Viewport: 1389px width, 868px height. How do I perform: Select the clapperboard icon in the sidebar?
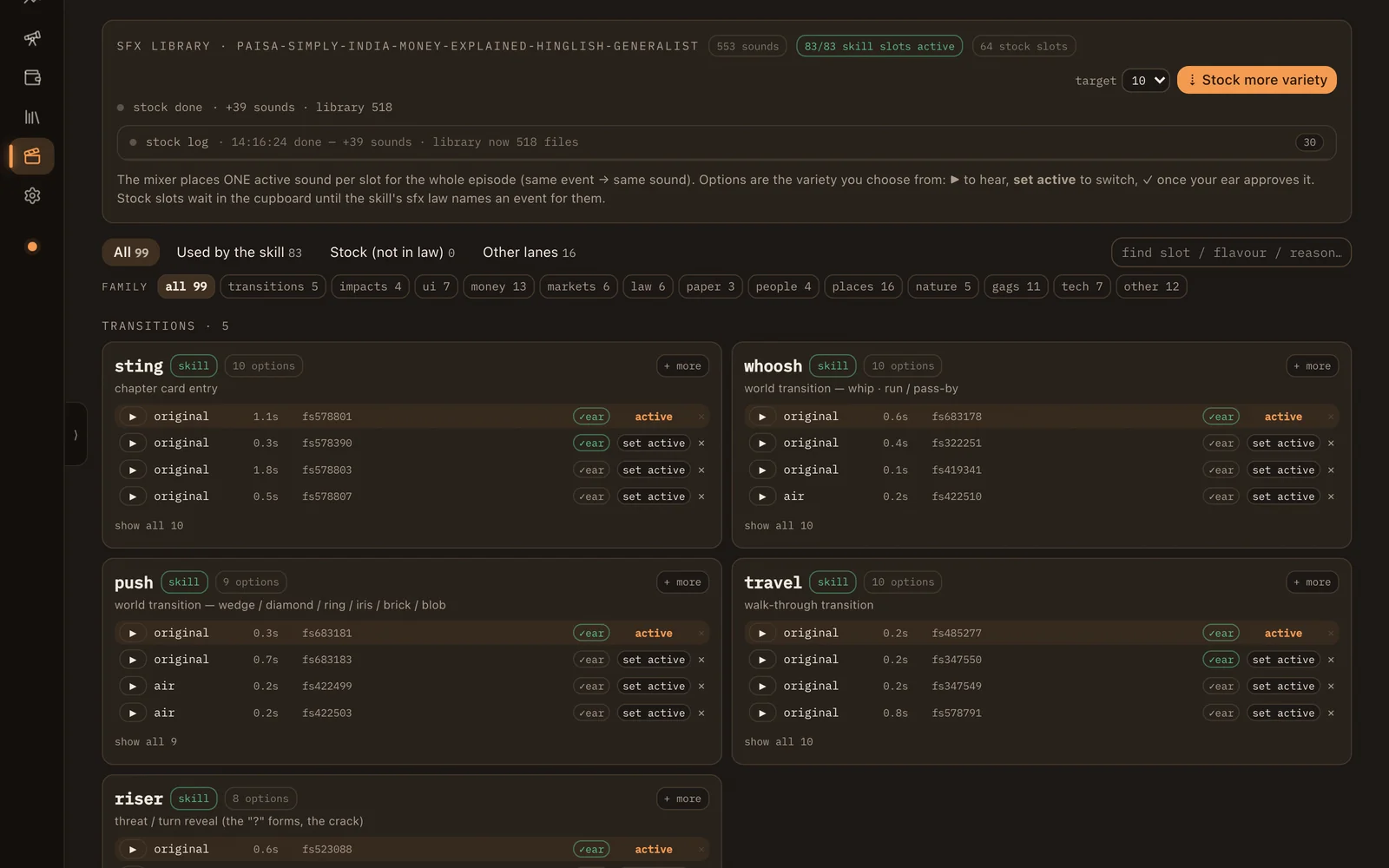32,156
